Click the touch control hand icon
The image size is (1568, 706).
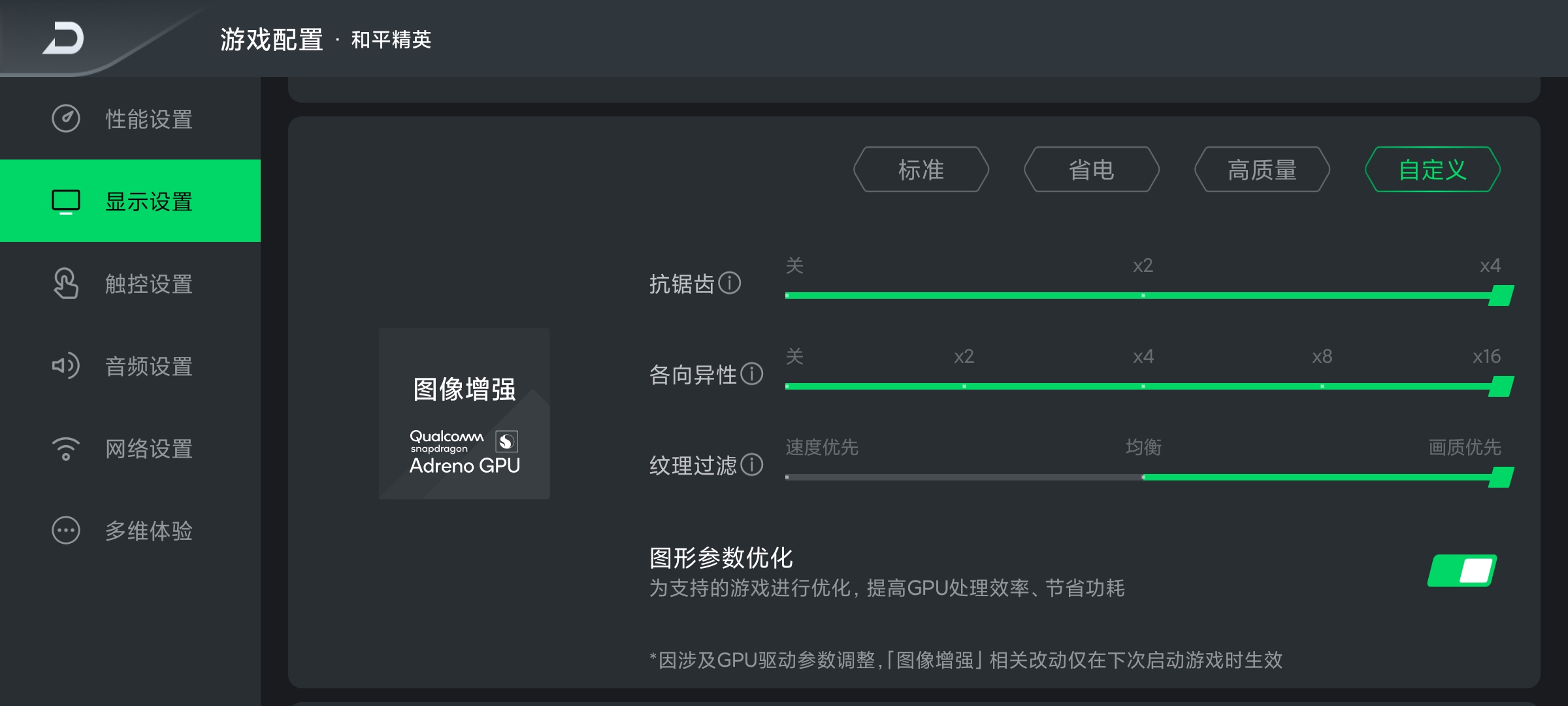coord(66,284)
